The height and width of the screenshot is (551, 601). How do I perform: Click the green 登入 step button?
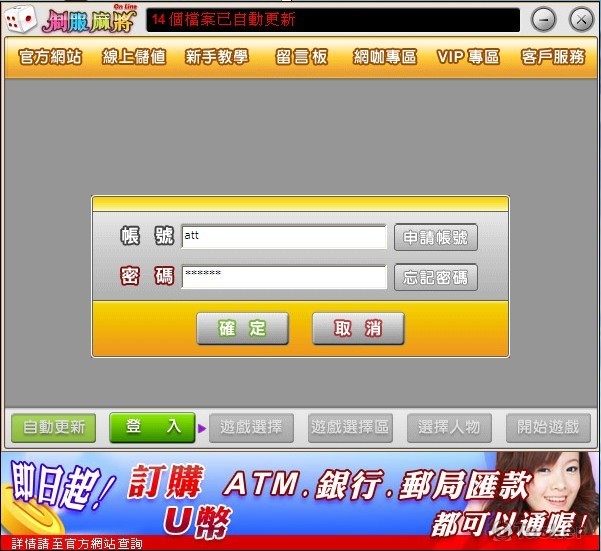152,427
